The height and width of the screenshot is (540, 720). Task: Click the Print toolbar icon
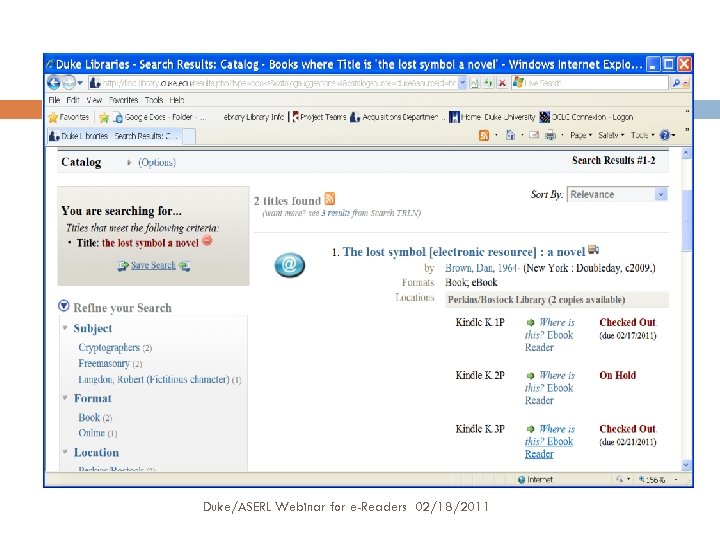click(550, 135)
